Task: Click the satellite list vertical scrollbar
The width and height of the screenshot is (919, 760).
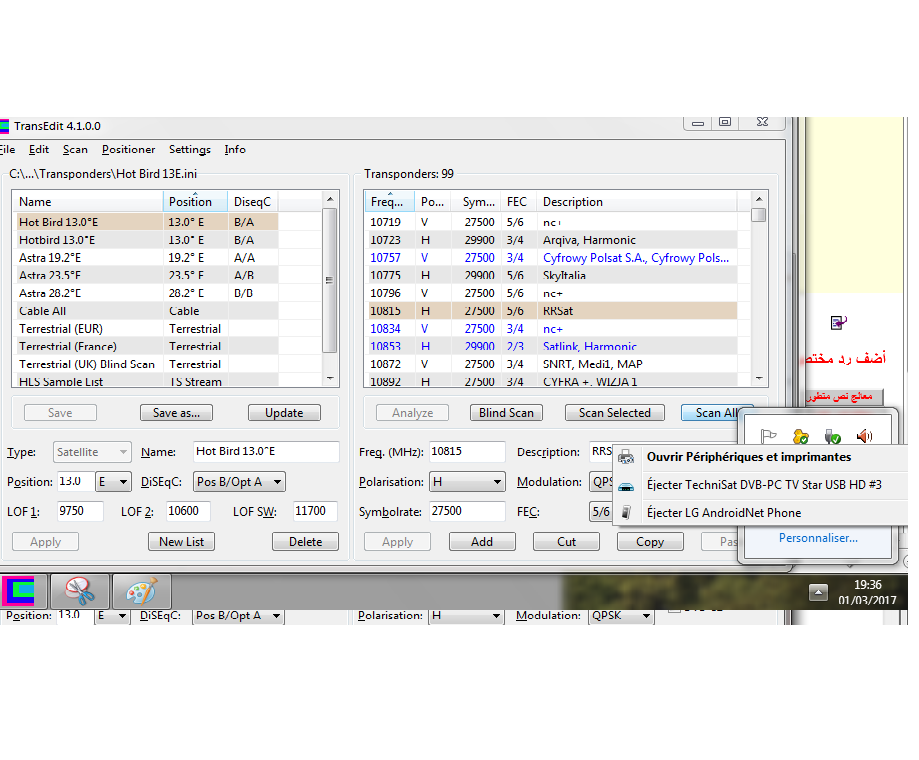Action: [330, 290]
